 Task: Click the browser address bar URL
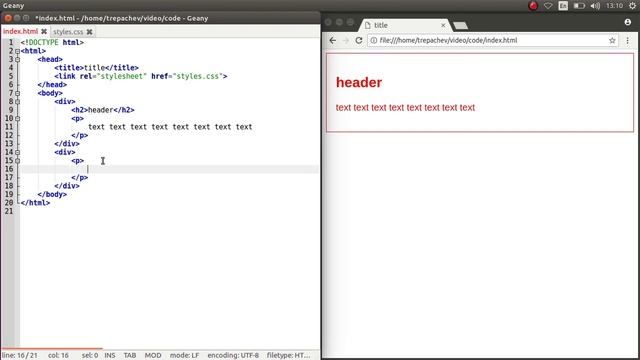tap(448, 40)
